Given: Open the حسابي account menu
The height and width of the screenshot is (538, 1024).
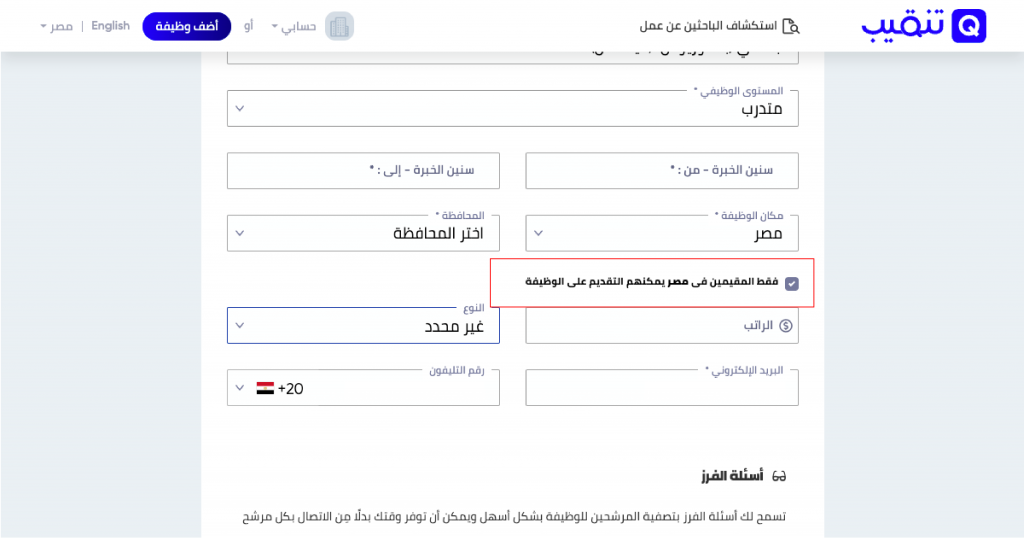Looking at the screenshot, I should [x=293, y=26].
